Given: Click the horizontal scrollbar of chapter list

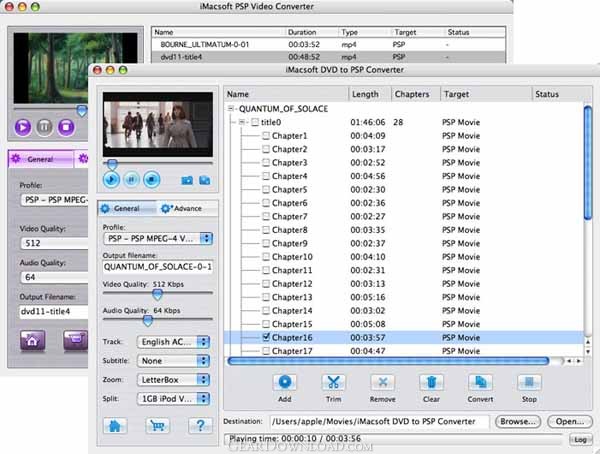Looking at the screenshot, I should pos(388,361).
